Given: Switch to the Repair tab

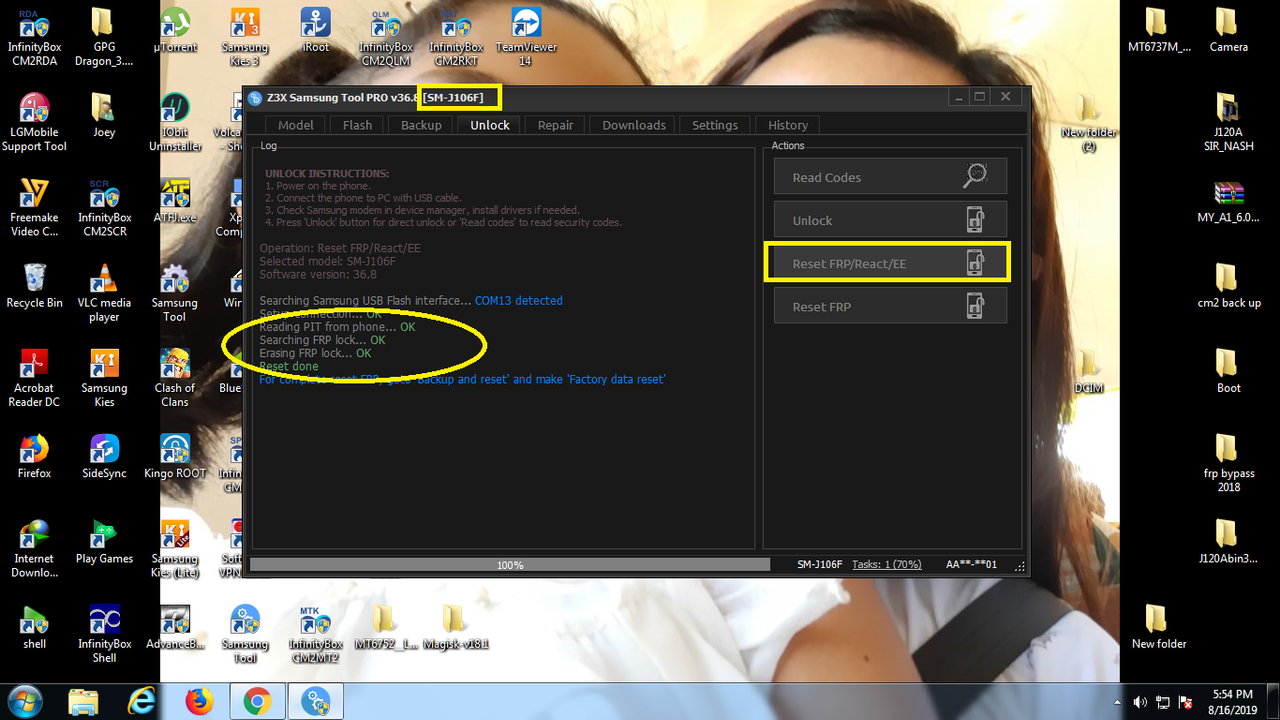Looking at the screenshot, I should pyautogui.click(x=555, y=125).
